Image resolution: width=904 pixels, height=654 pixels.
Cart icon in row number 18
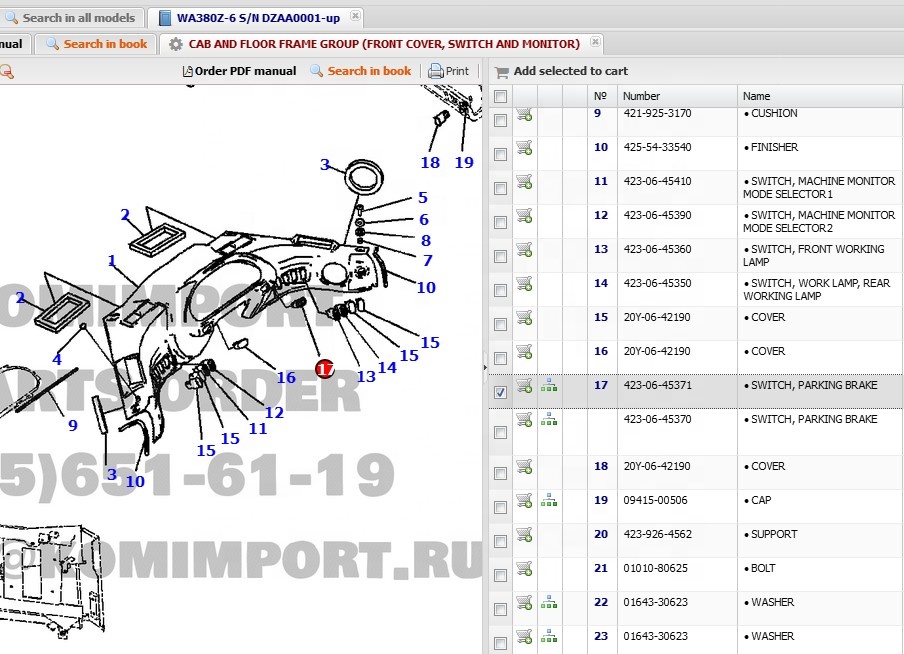coord(524,467)
